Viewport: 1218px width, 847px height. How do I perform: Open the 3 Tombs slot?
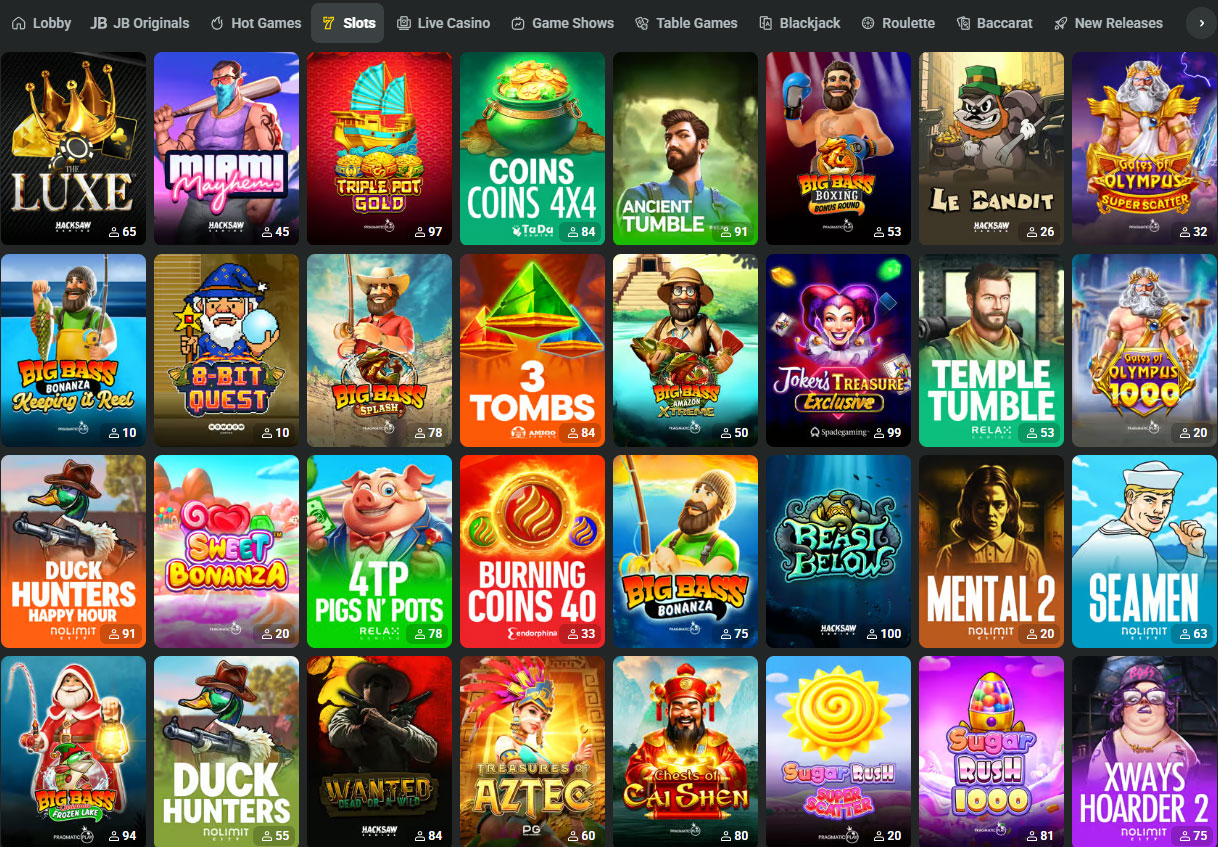tap(532, 350)
